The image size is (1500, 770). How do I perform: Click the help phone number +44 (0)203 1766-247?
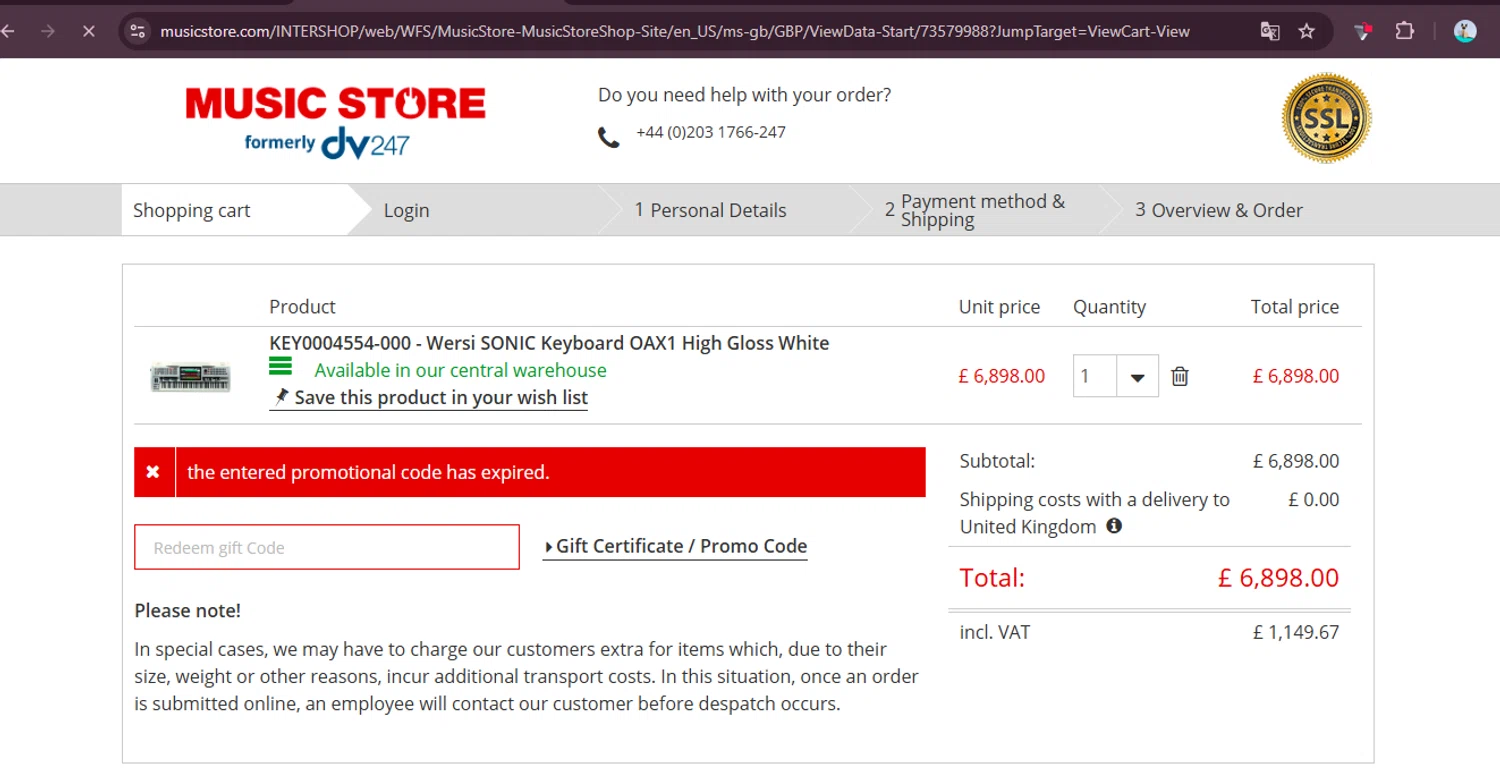click(x=711, y=132)
